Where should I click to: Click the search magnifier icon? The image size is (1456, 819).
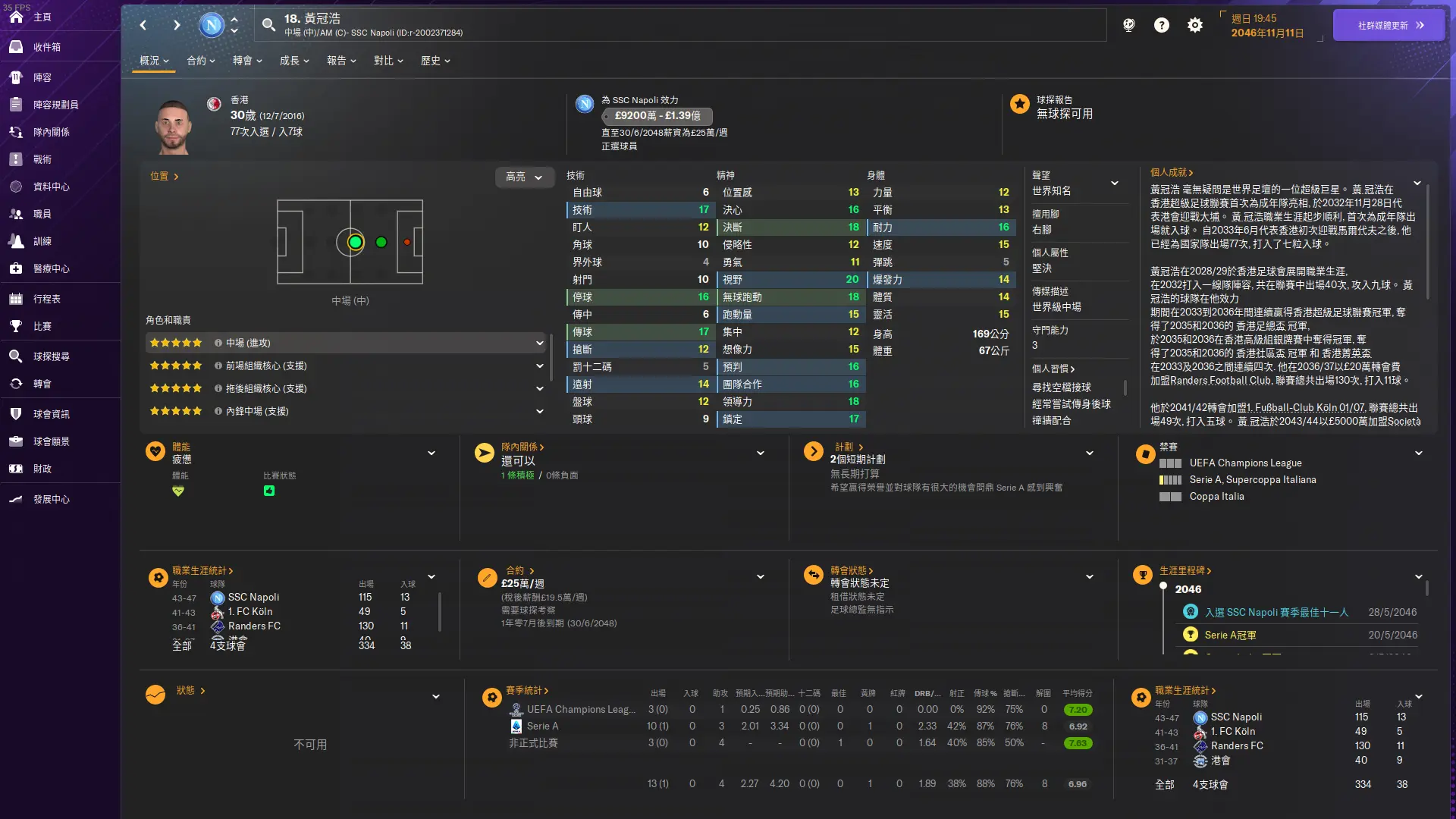(x=268, y=25)
